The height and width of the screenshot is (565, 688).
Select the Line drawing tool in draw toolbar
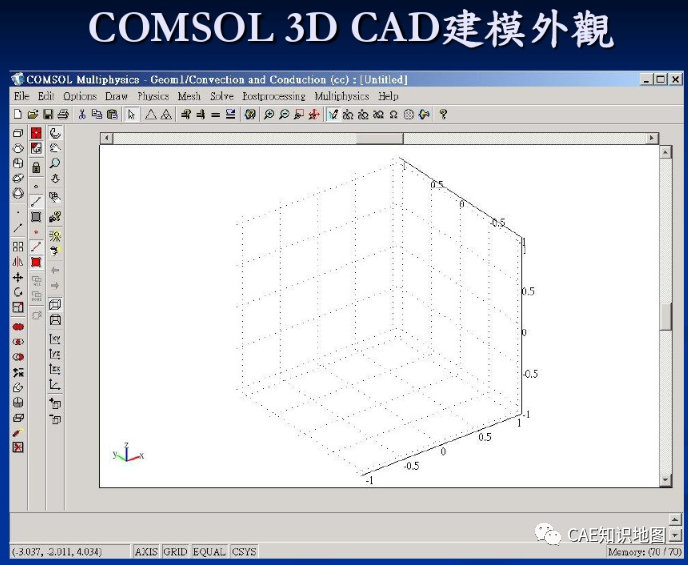18,228
